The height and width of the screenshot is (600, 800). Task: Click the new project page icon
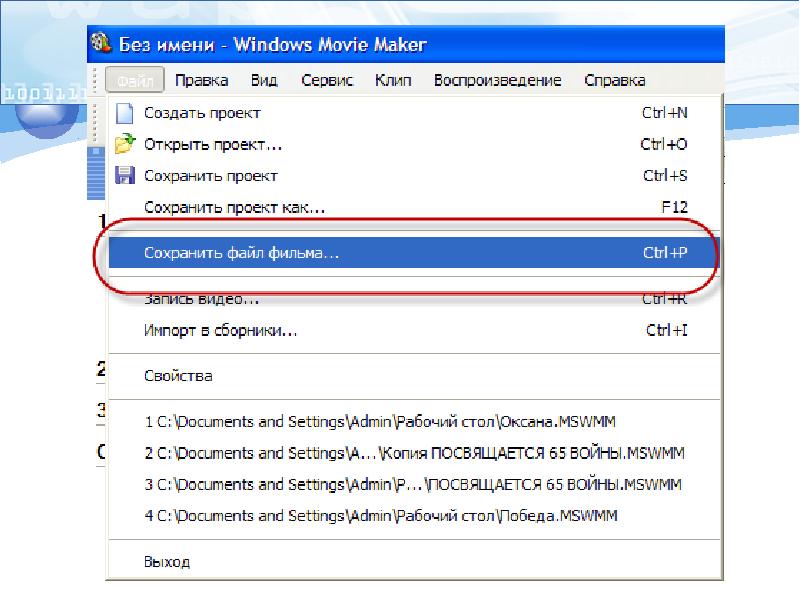[x=125, y=113]
